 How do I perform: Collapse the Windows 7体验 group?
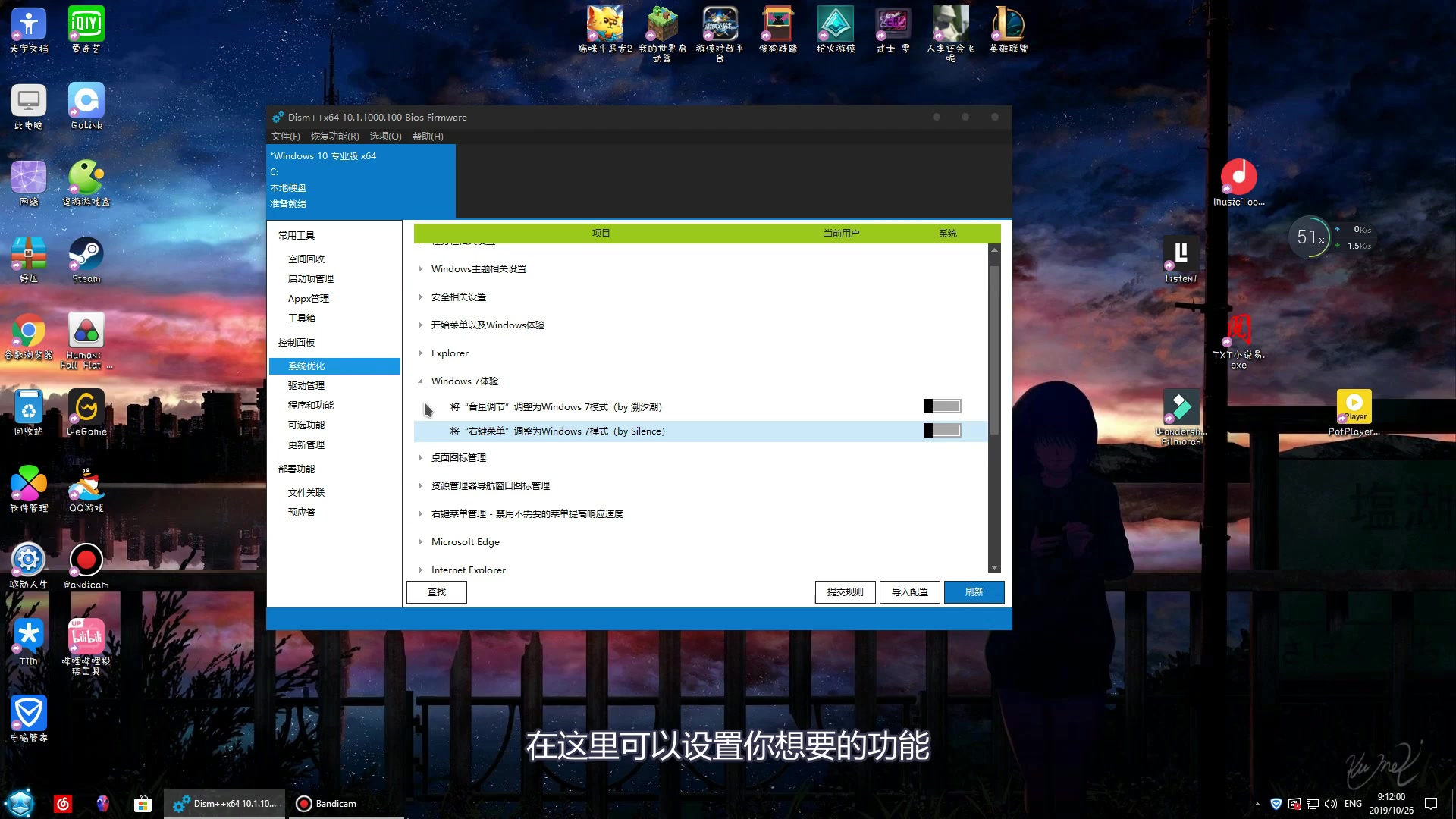420,381
